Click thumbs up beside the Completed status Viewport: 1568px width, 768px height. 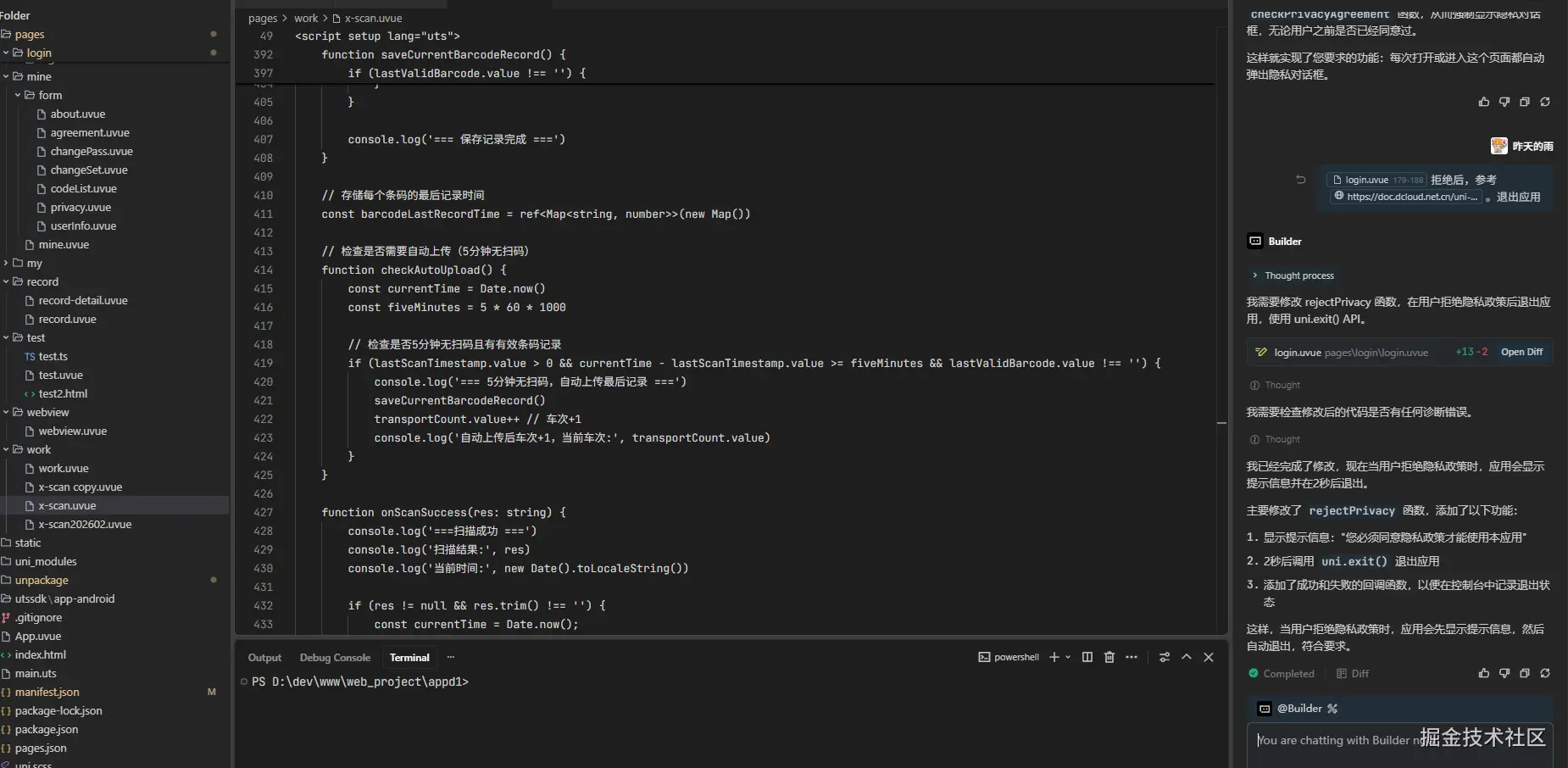tap(1484, 673)
